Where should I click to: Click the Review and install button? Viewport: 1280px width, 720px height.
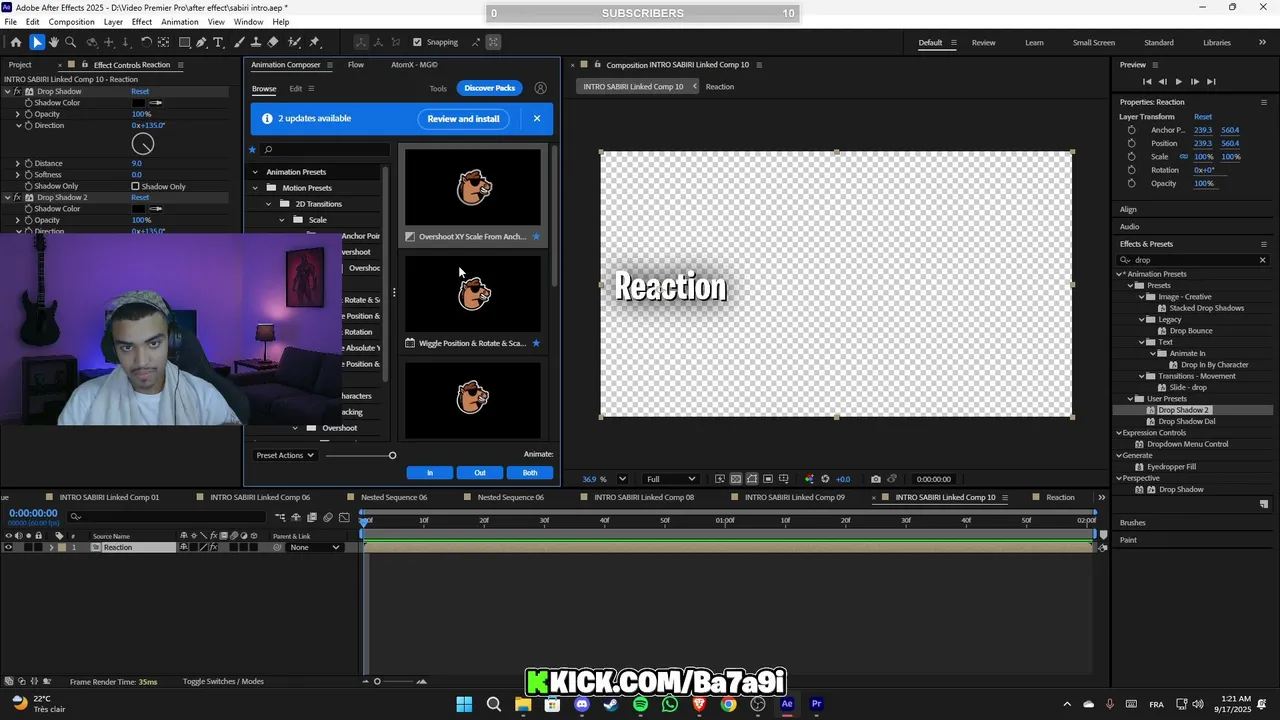click(x=463, y=119)
